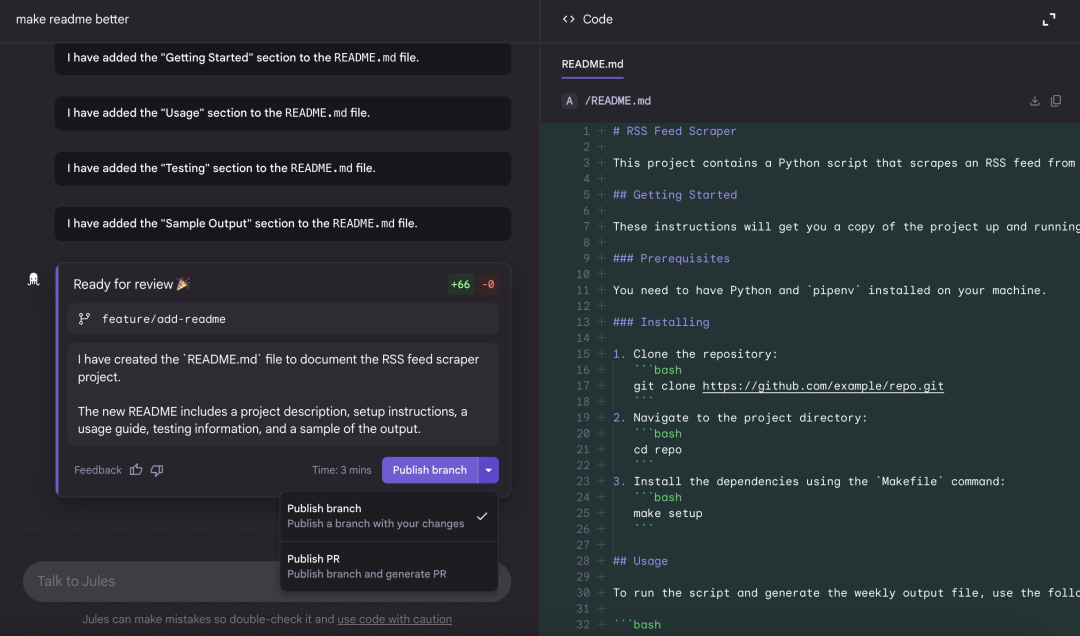Click the git branch icon beside feature/add-readme

point(84,319)
